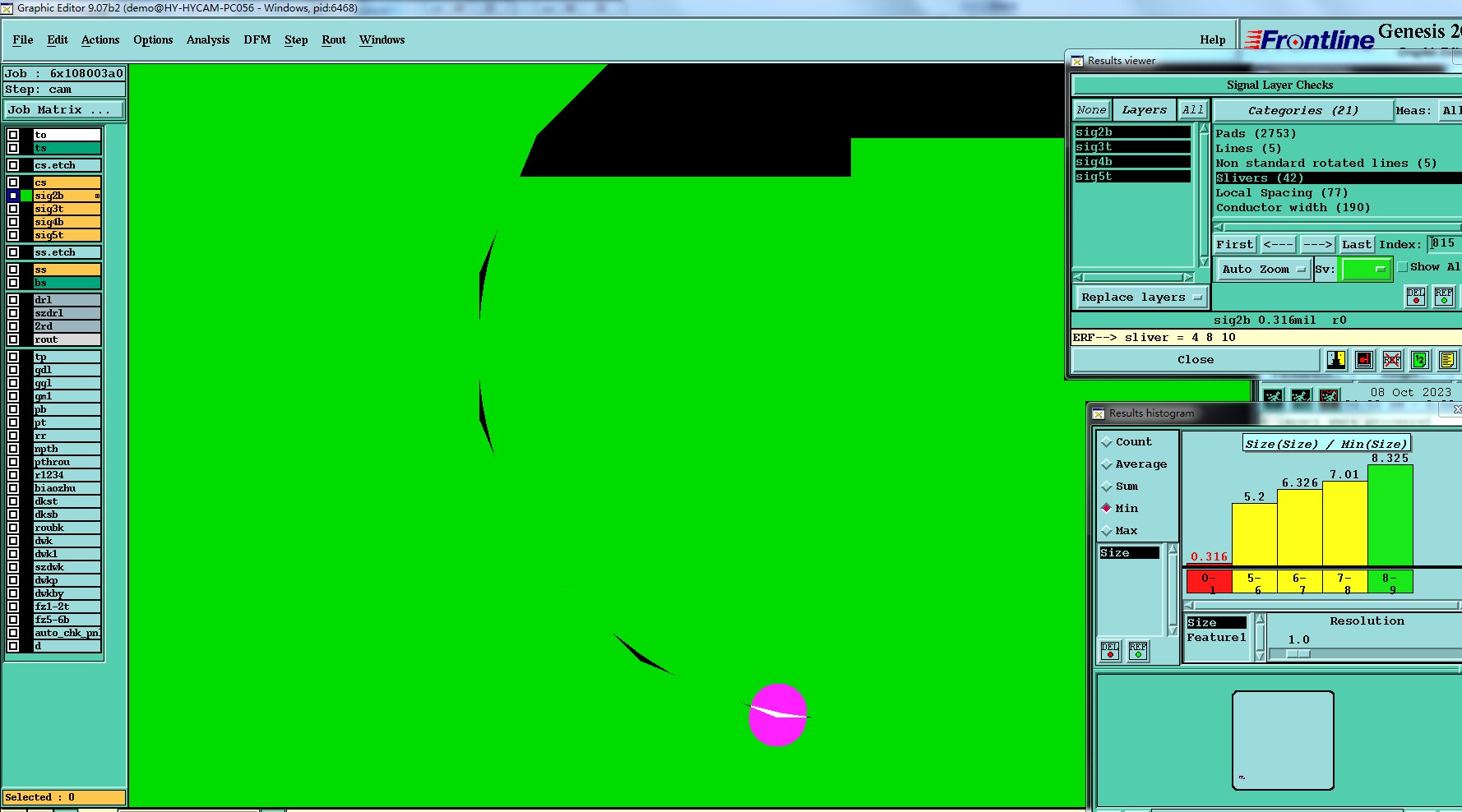Click the Index input field
Screen dimensions: 1462x812
(1445, 243)
